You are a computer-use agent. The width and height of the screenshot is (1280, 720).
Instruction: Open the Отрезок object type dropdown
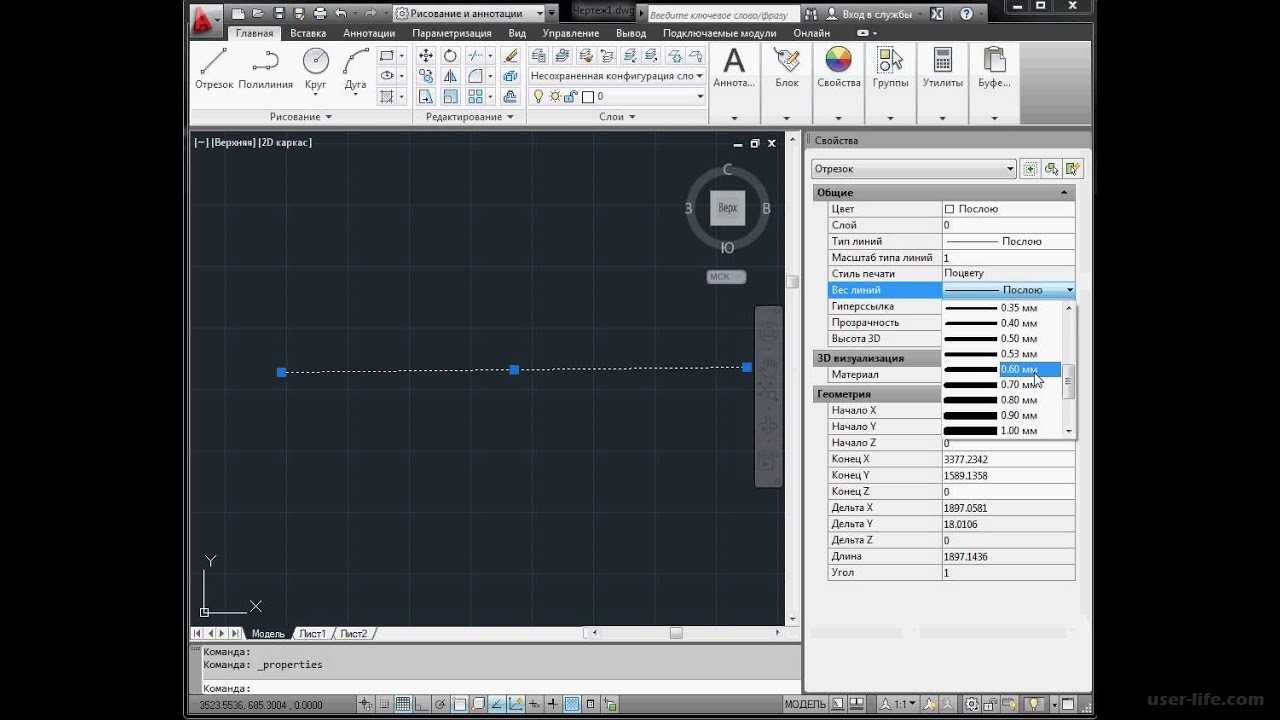(x=913, y=169)
